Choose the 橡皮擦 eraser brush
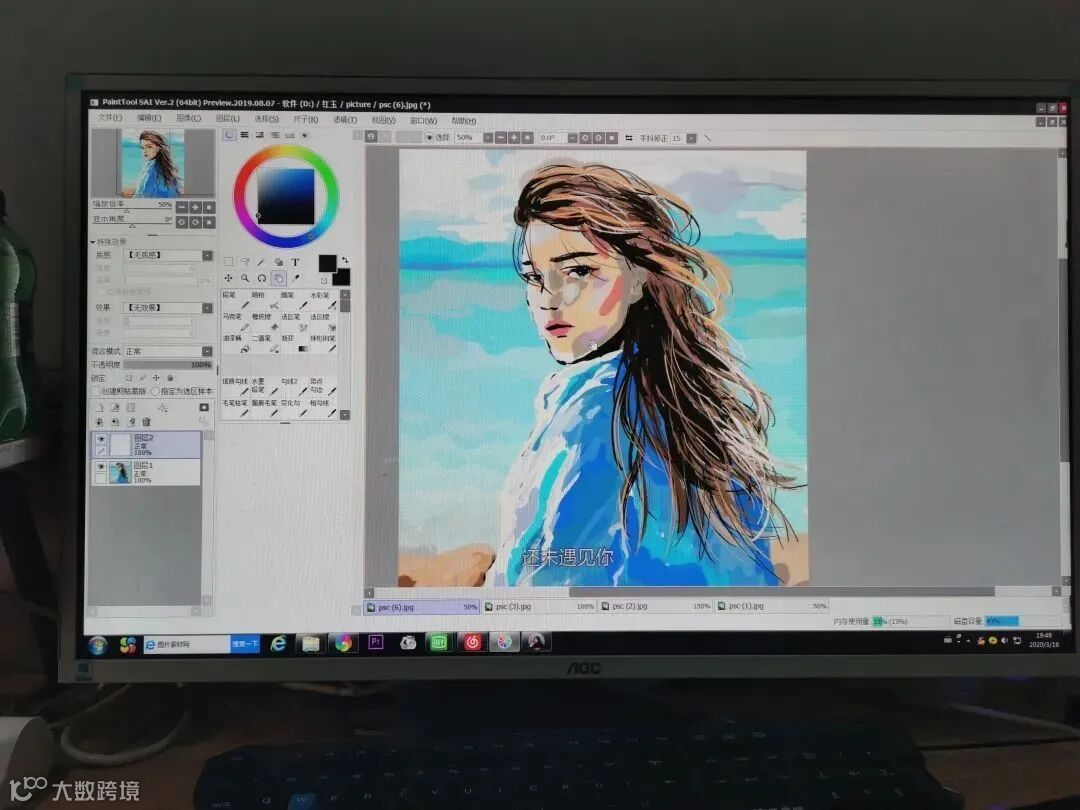The width and height of the screenshot is (1080, 810). (x=264, y=322)
